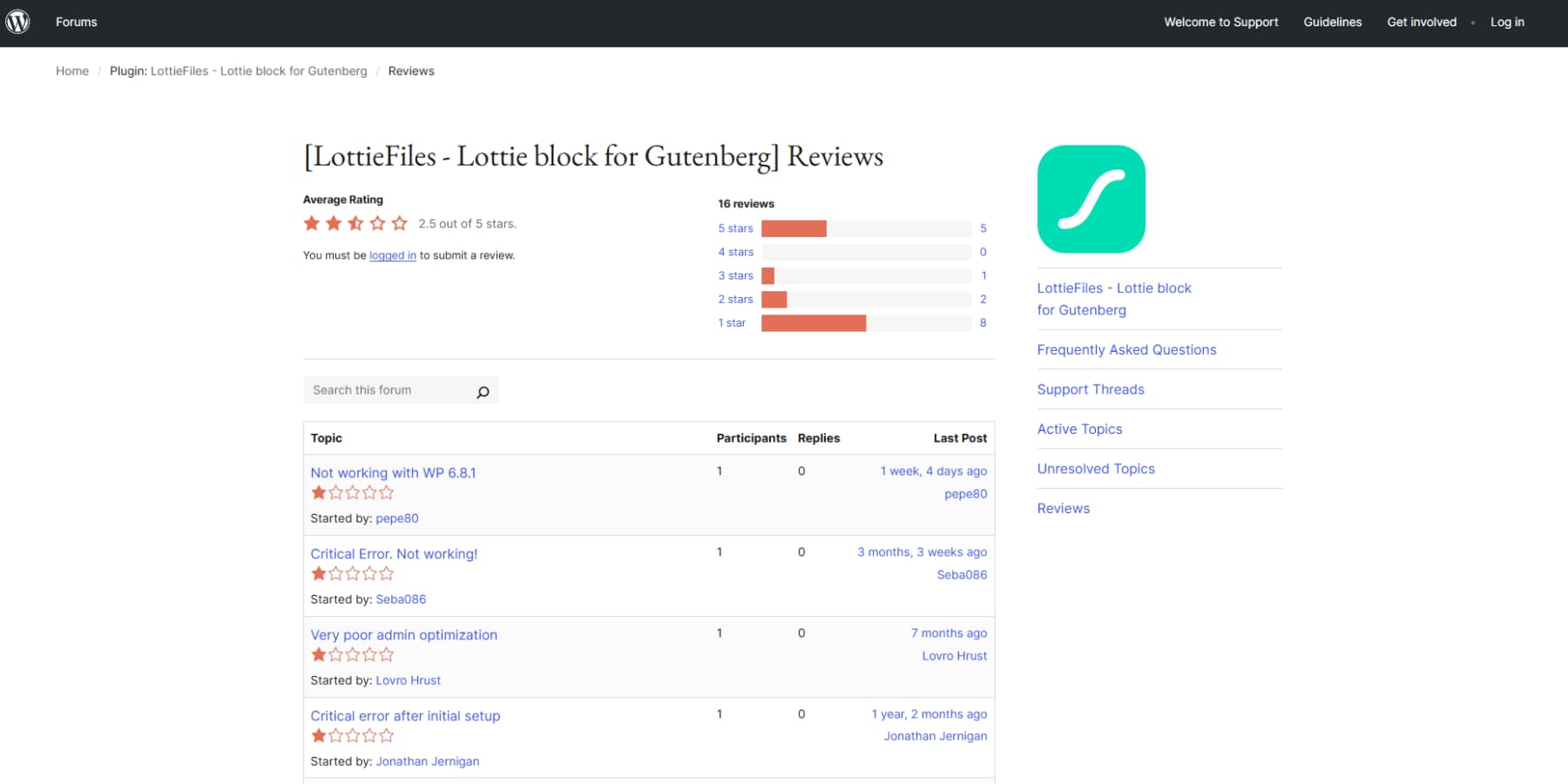Click the 1-star rating on pepe80's review

point(352,492)
